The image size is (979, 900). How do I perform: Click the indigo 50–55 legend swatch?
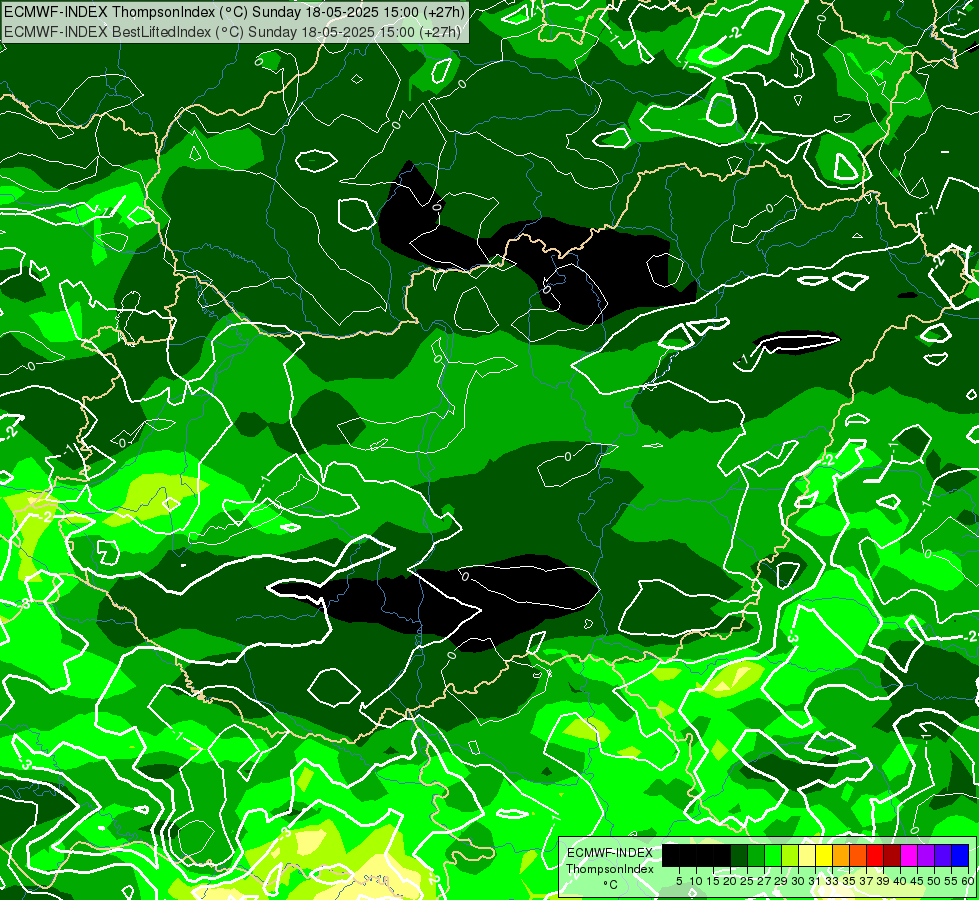click(943, 856)
